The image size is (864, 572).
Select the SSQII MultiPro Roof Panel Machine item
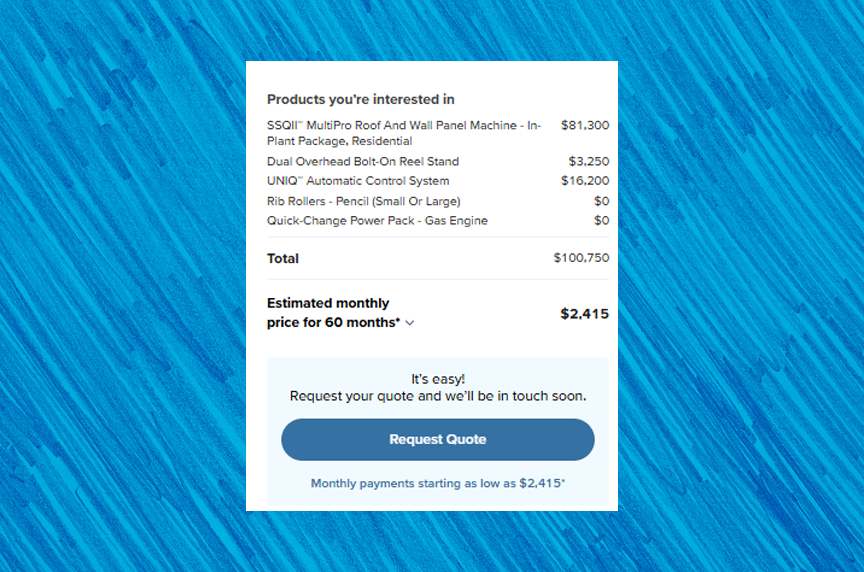pos(404,133)
